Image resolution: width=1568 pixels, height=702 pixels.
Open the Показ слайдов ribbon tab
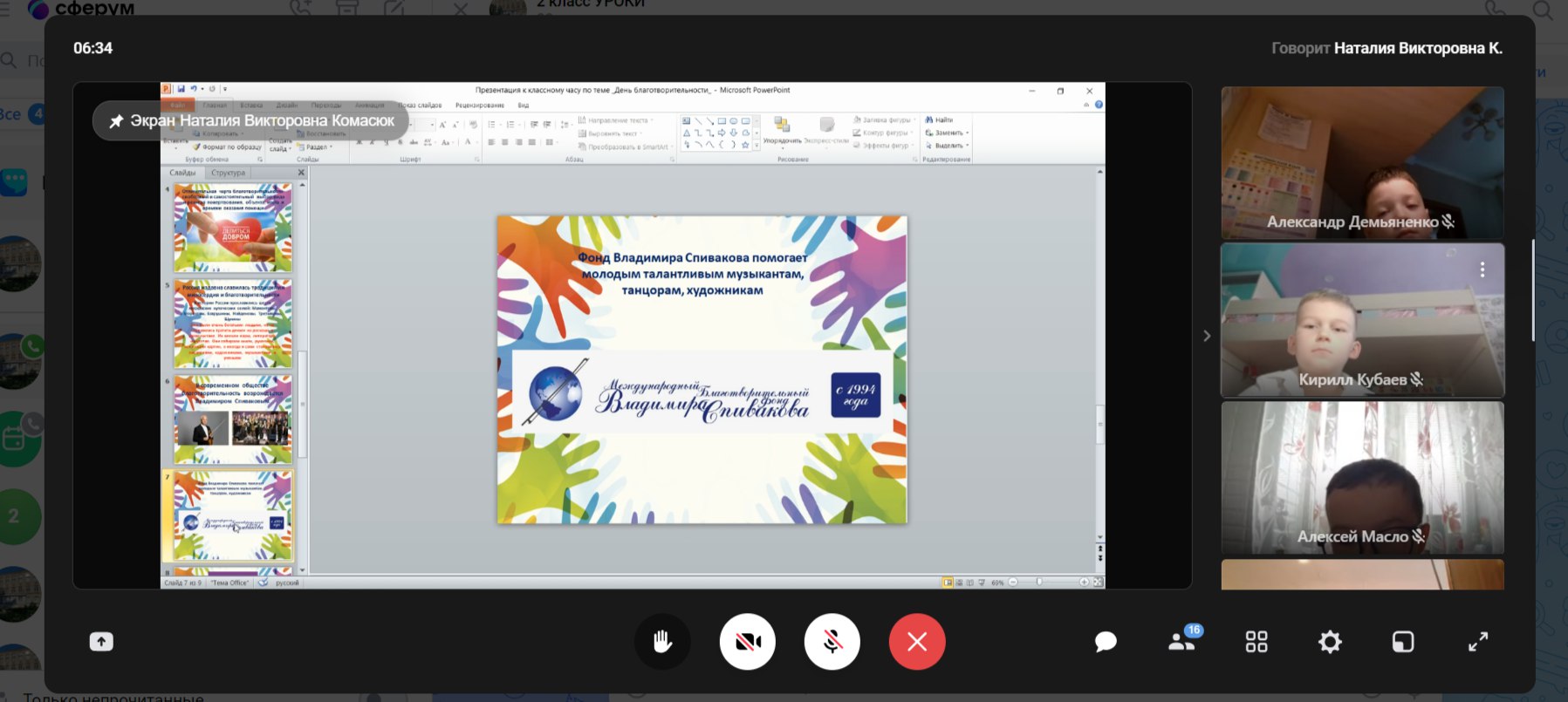click(420, 106)
